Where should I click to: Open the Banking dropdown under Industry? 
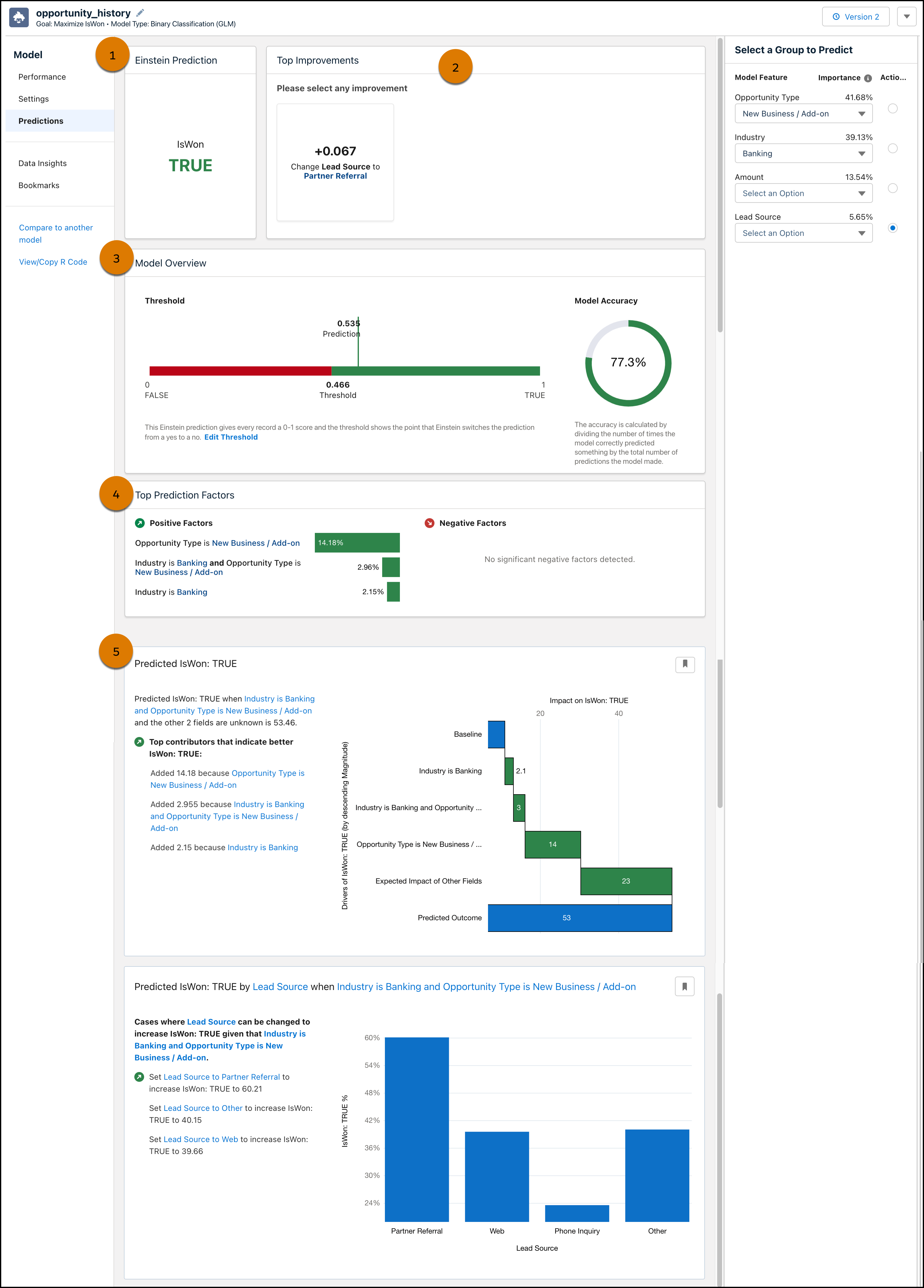pos(803,153)
